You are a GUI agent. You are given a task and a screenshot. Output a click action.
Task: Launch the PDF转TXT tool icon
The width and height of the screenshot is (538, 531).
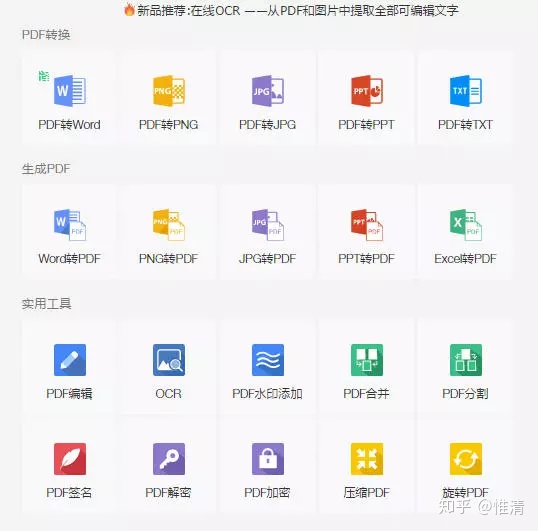click(466, 91)
